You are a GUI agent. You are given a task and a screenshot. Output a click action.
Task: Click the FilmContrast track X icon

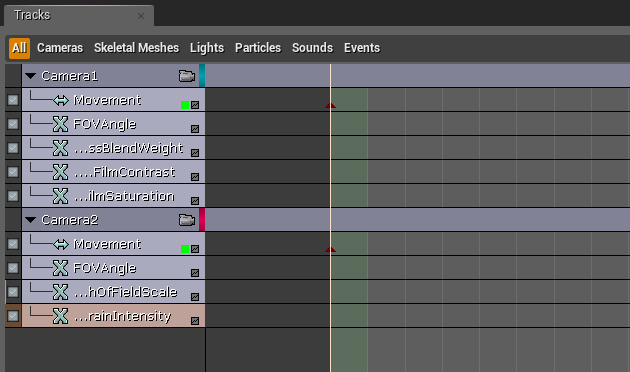point(60,172)
